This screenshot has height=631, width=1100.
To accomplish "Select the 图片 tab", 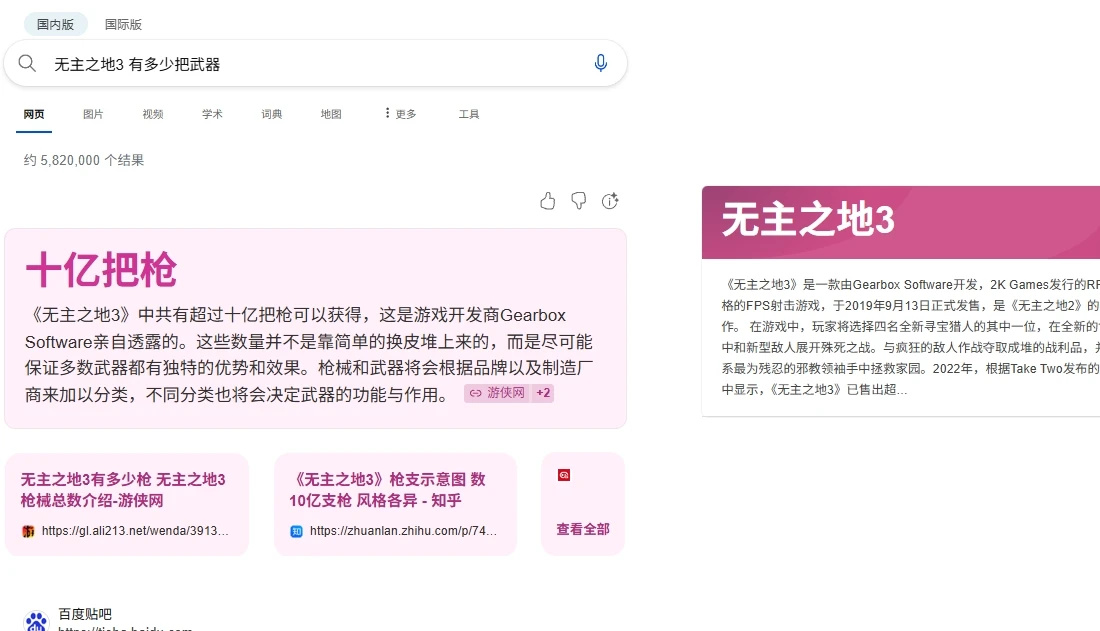I will tap(93, 114).
